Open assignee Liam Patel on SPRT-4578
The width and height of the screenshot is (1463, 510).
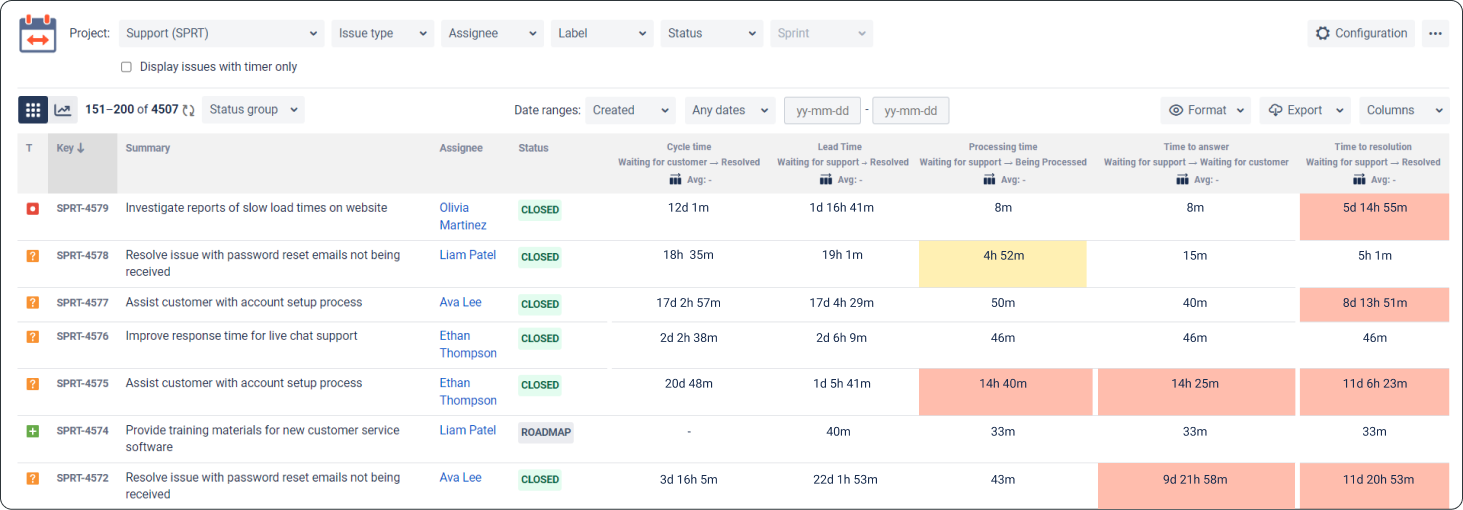pos(468,255)
